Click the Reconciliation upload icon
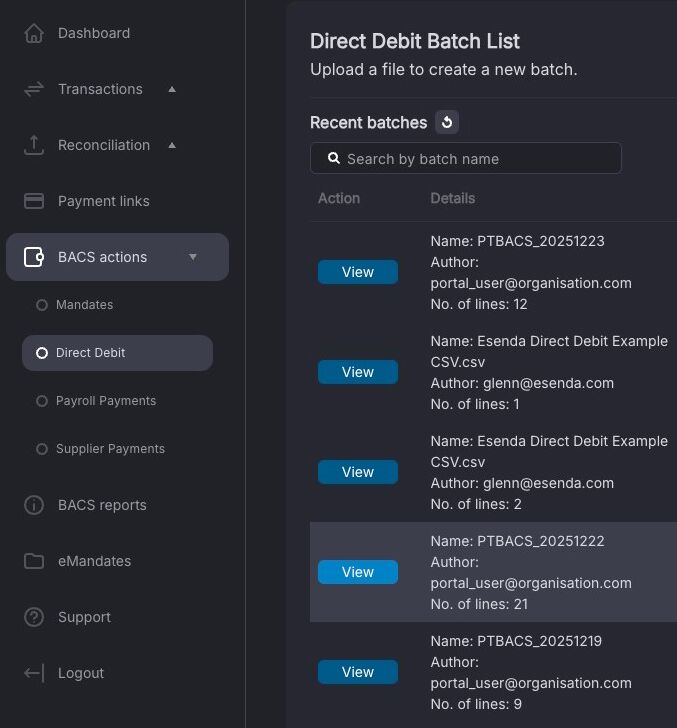 coord(34,145)
